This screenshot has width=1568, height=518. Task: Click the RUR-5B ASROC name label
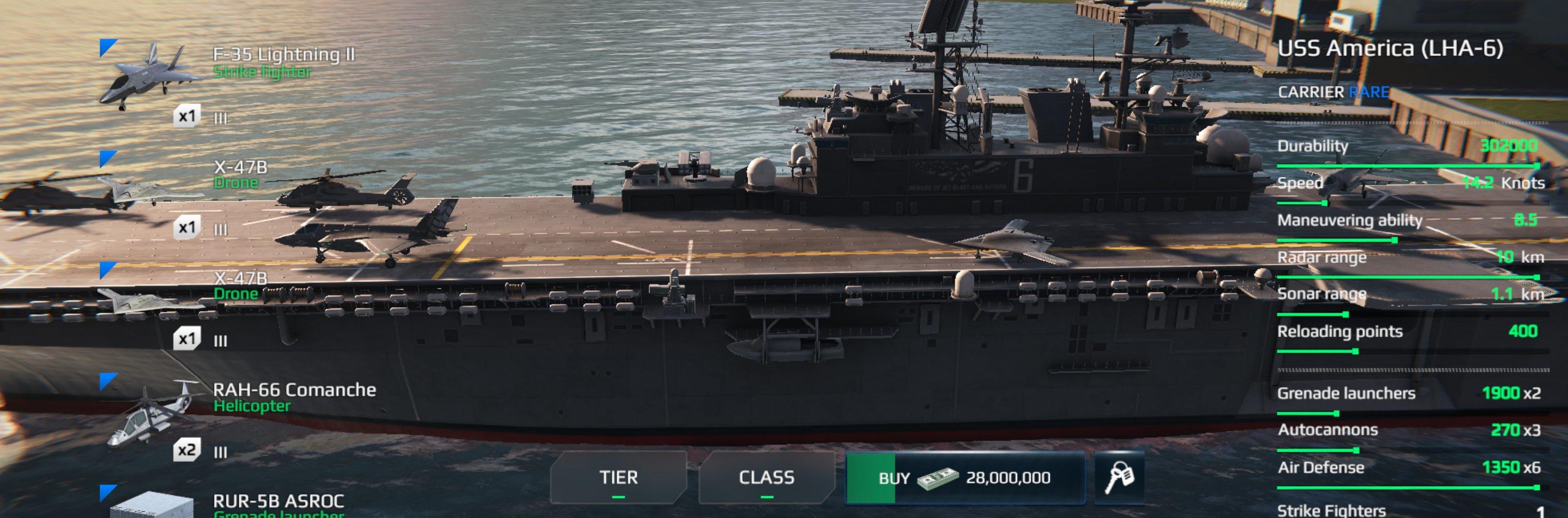point(279,502)
